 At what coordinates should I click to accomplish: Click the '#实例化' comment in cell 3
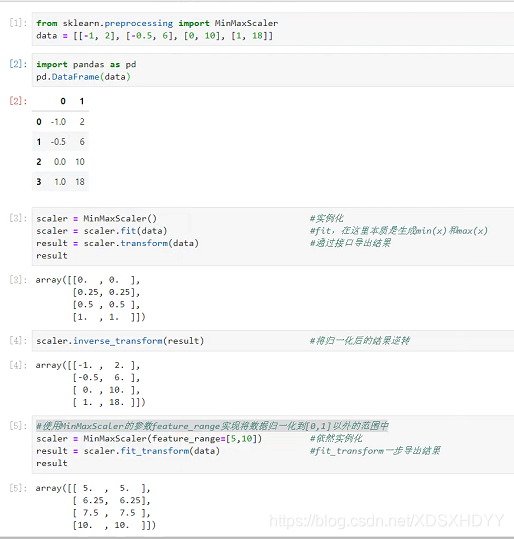coord(327,218)
